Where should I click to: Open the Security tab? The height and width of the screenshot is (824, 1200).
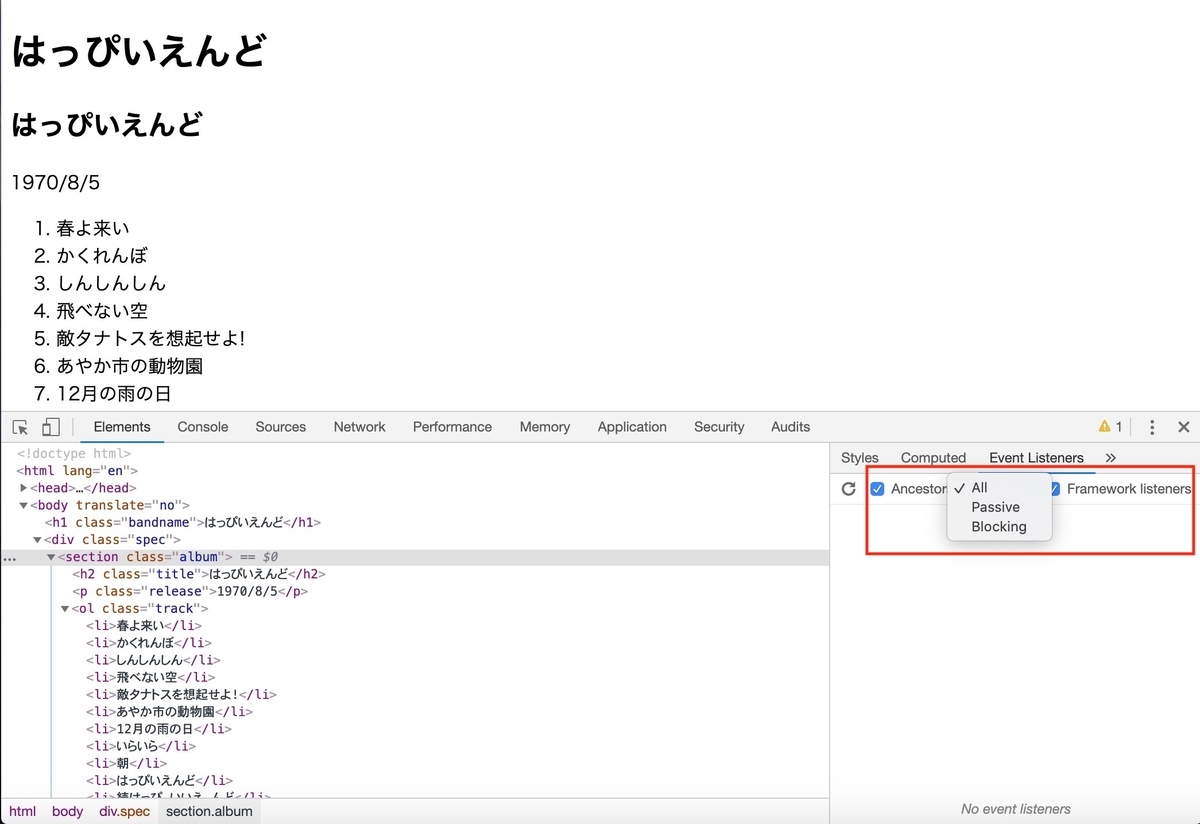(719, 427)
